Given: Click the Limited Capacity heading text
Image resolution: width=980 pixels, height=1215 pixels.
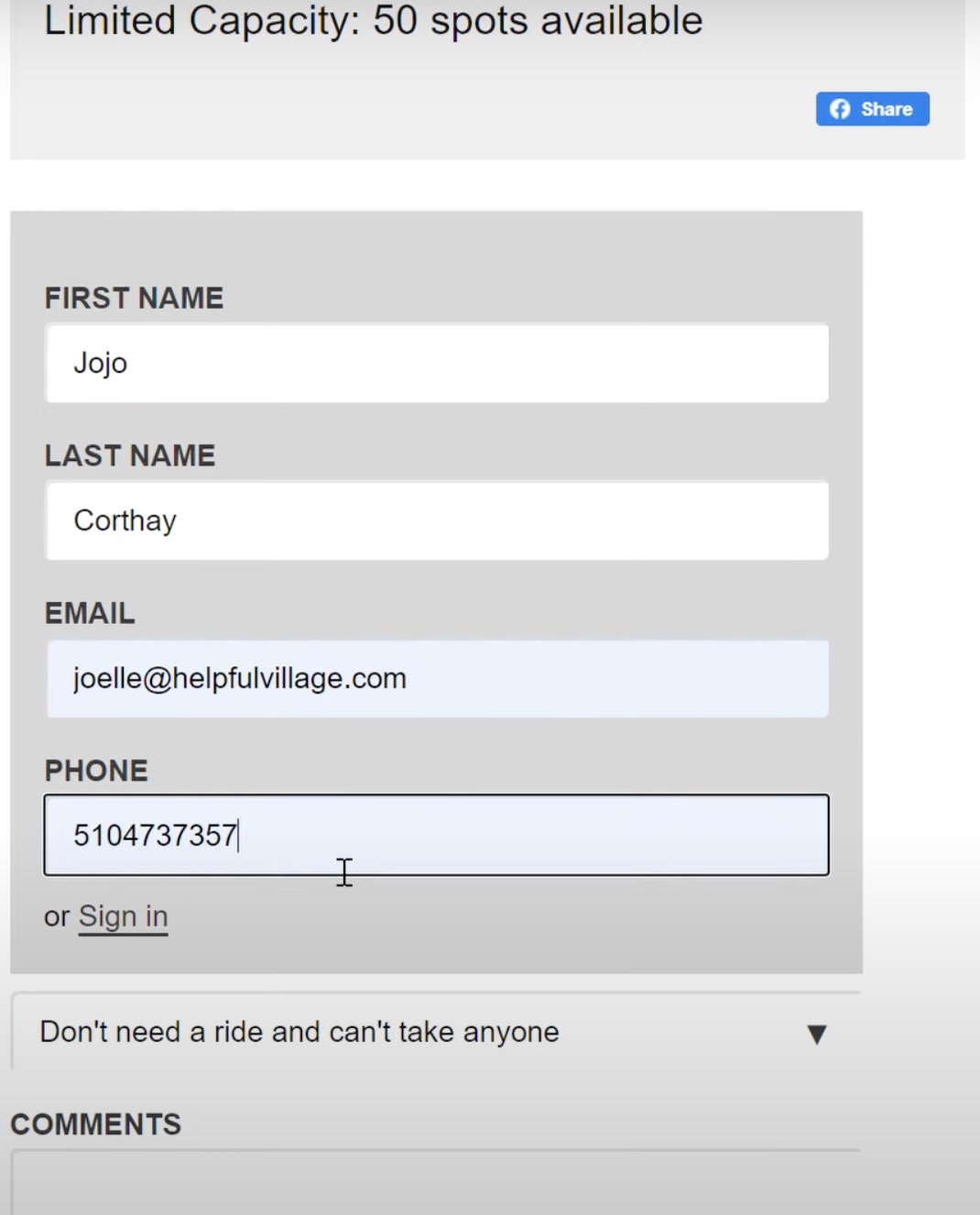Looking at the screenshot, I should click(373, 20).
